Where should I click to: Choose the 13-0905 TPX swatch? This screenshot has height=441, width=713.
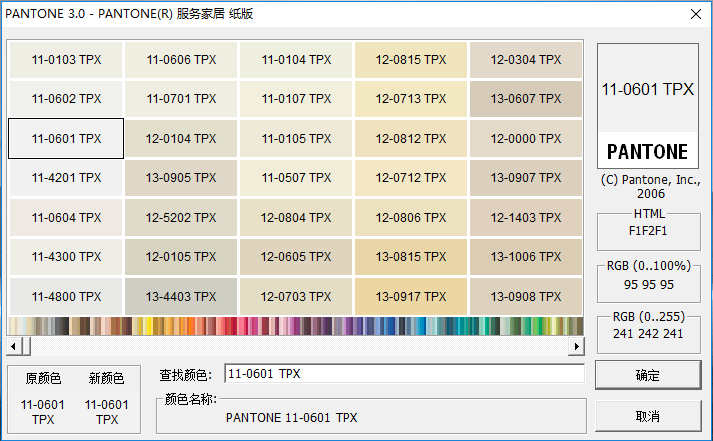click(181, 178)
